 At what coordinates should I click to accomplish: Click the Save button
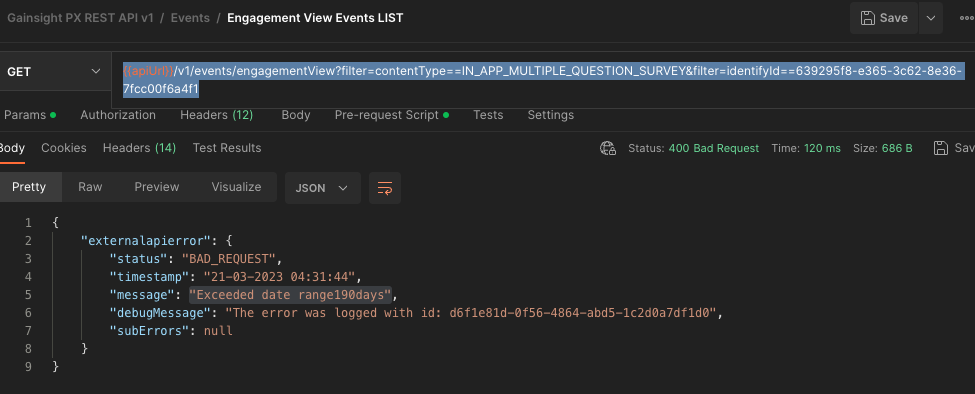point(884,18)
